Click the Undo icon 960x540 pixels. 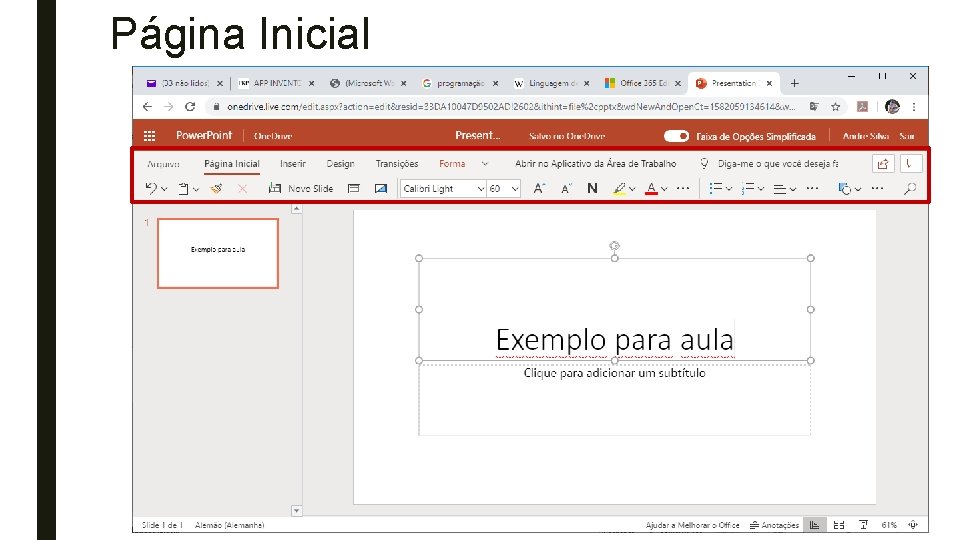click(x=151, y=189)
